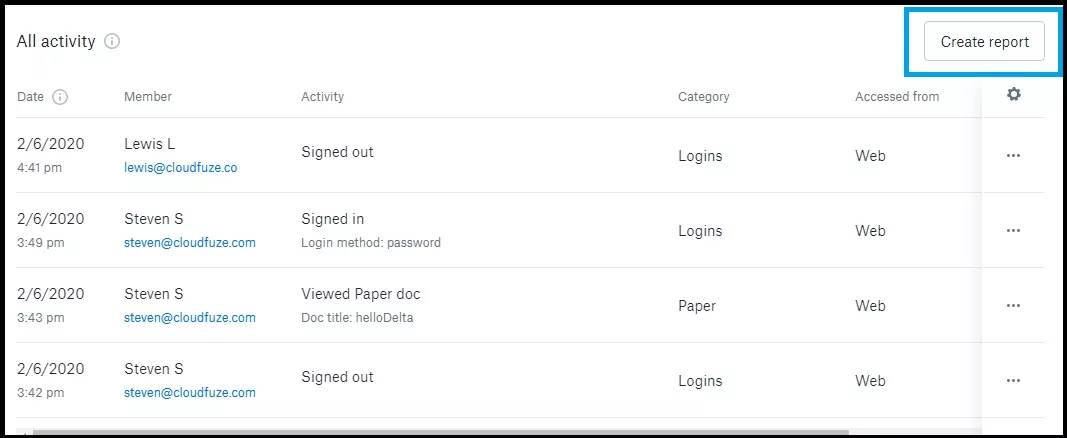Viewport: 1067px width, 438px height.
Task: Click the Create report button
Action: tap(984, 41)
